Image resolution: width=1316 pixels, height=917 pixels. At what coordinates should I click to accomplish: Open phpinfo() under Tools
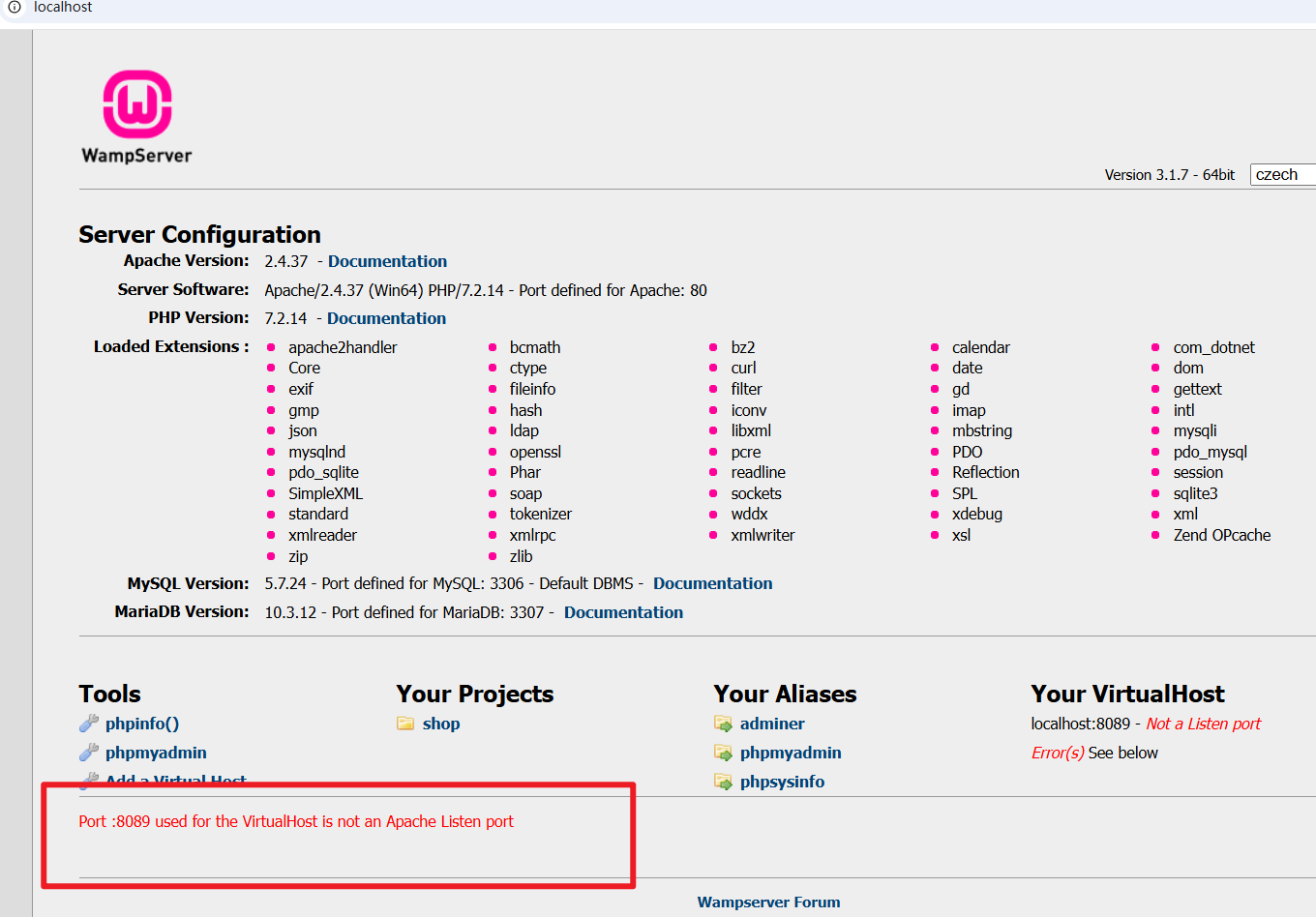coord(142,724)
